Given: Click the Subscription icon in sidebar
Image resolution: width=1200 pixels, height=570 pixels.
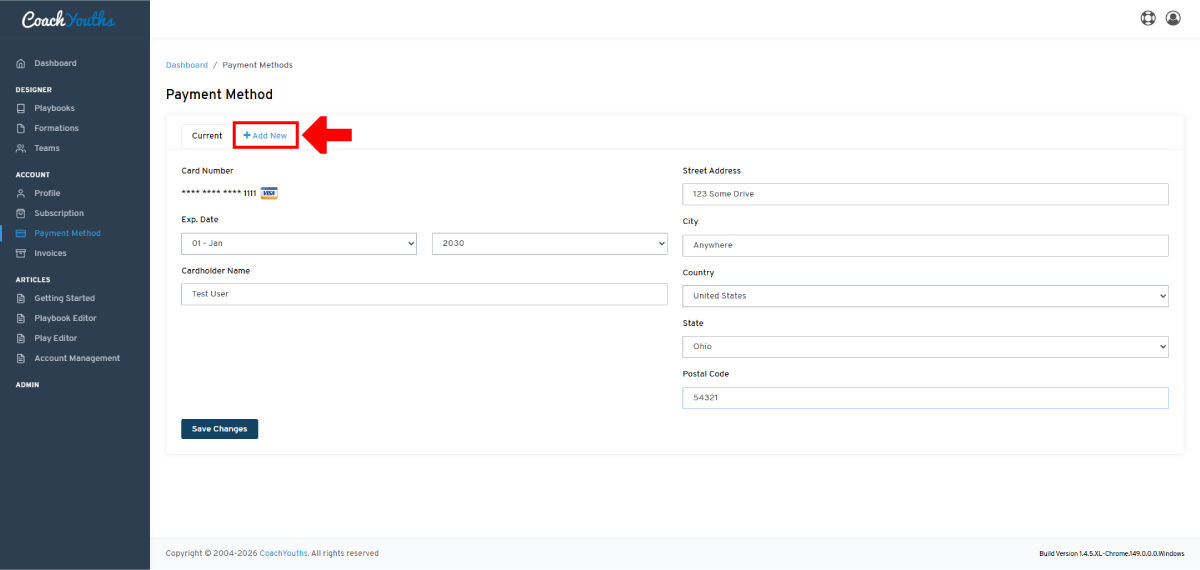Looking at the screenshot, I should 21,213.
